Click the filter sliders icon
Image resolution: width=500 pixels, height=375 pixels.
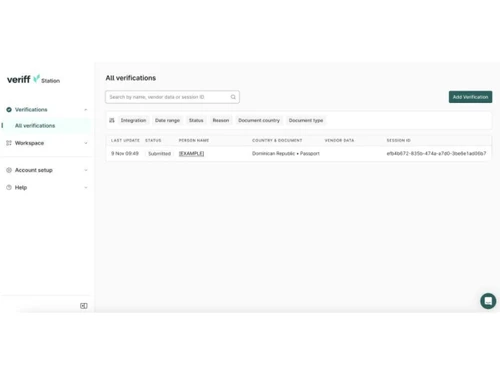point(112,120)
